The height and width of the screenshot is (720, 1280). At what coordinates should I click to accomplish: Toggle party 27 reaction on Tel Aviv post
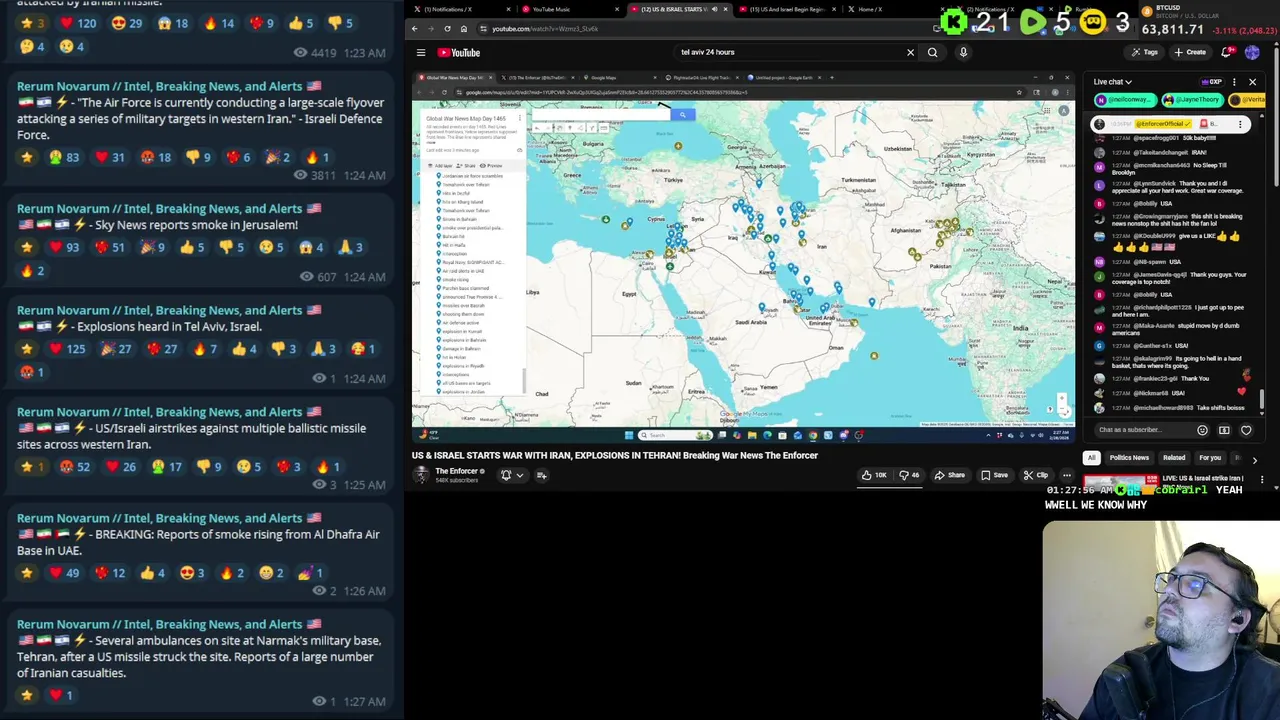[x=117, y=349]
